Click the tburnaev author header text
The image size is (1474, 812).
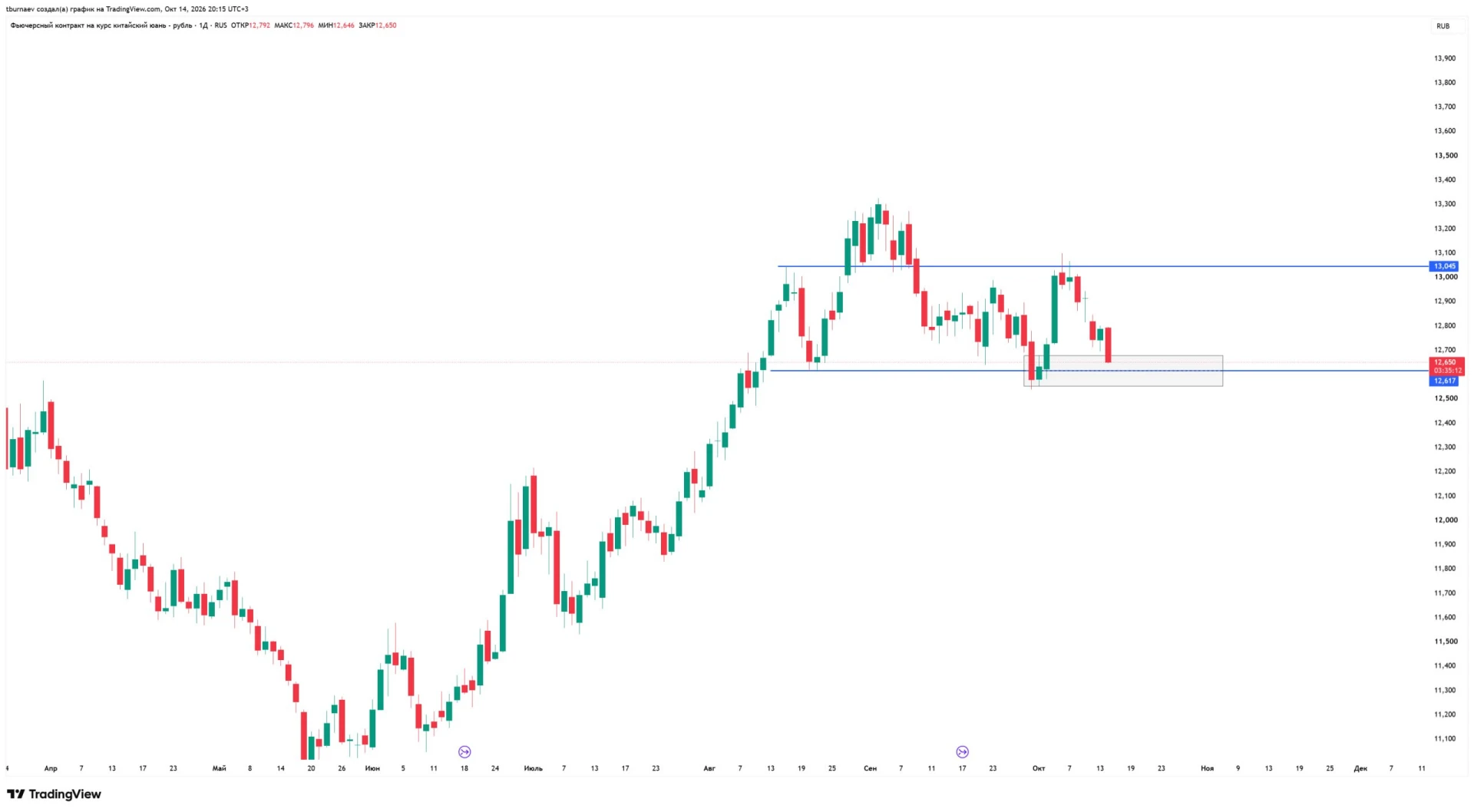[x=127, y=9]
